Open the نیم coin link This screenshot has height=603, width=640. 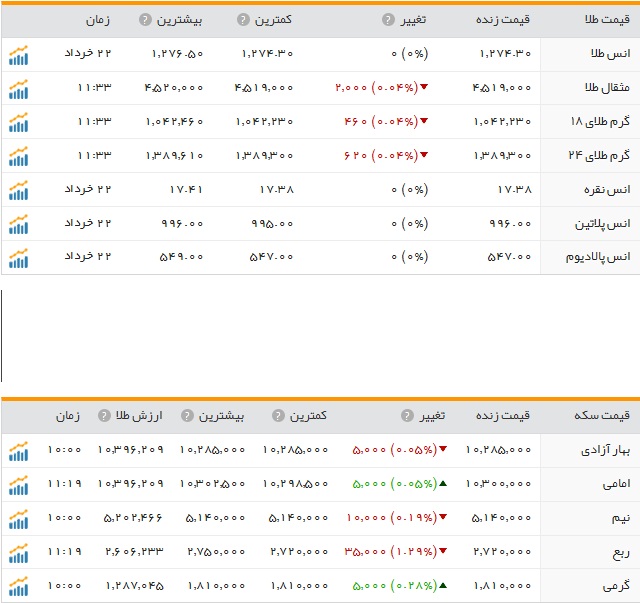[621, 518]
